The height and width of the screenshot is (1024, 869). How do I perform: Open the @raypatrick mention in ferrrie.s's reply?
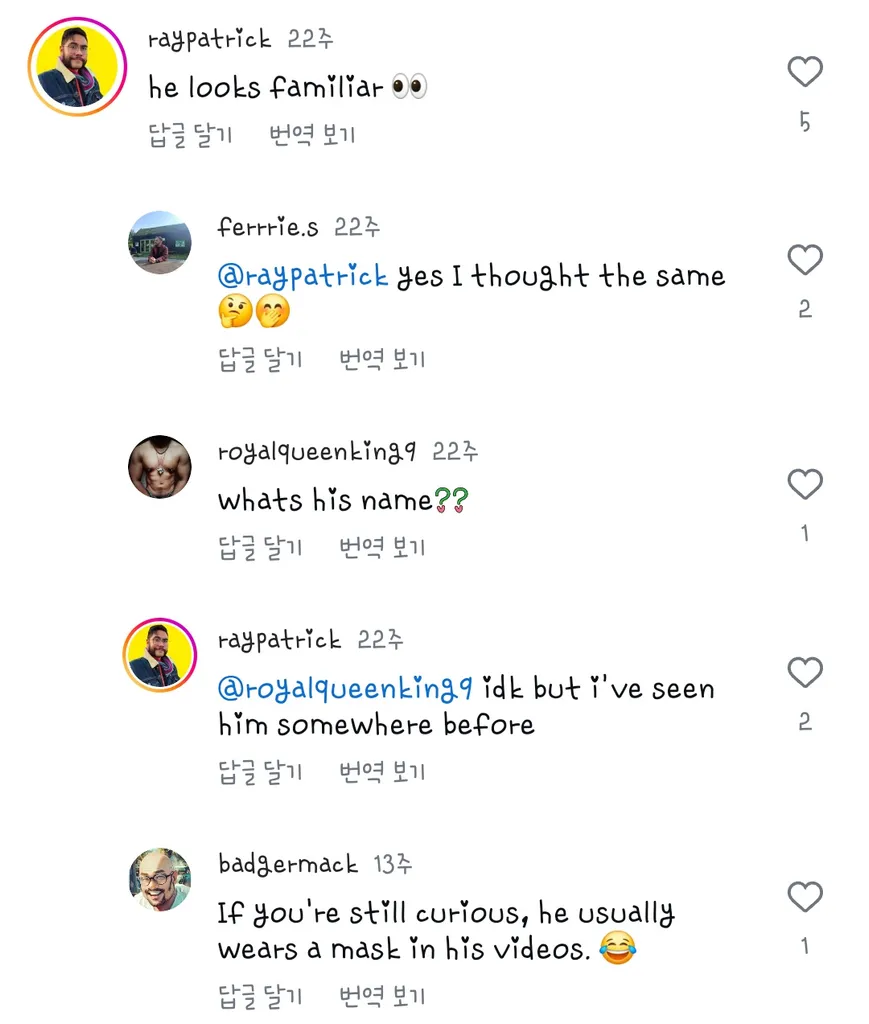coord(303,276)
